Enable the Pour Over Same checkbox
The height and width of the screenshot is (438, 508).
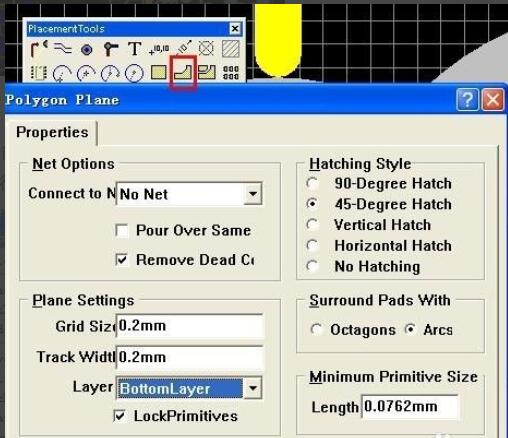(x=122, y=230)
